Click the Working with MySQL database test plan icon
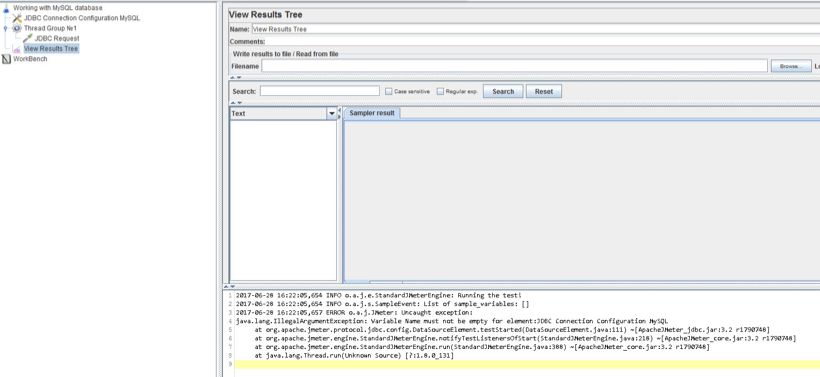820x377 pixels. pyautogui.click(x=6, y=8)
